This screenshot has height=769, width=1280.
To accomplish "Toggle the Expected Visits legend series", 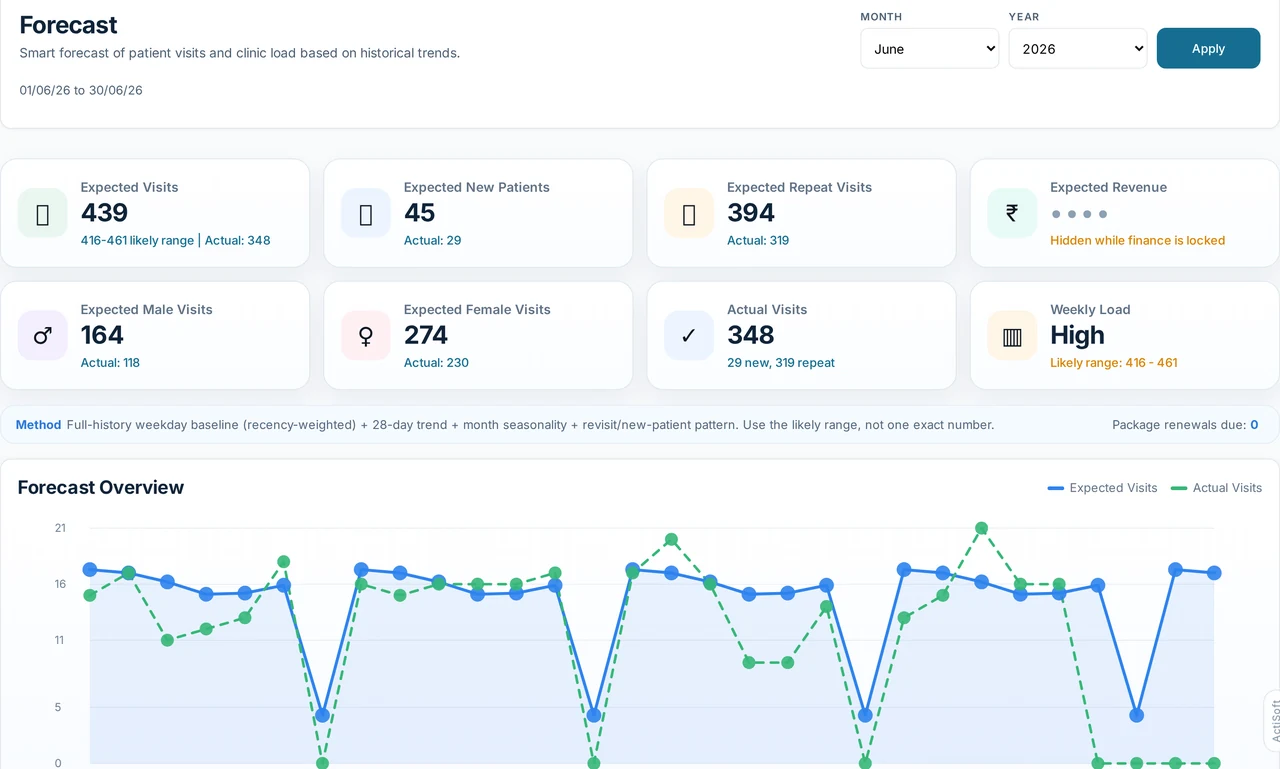I will click(x=1103, y=488).
